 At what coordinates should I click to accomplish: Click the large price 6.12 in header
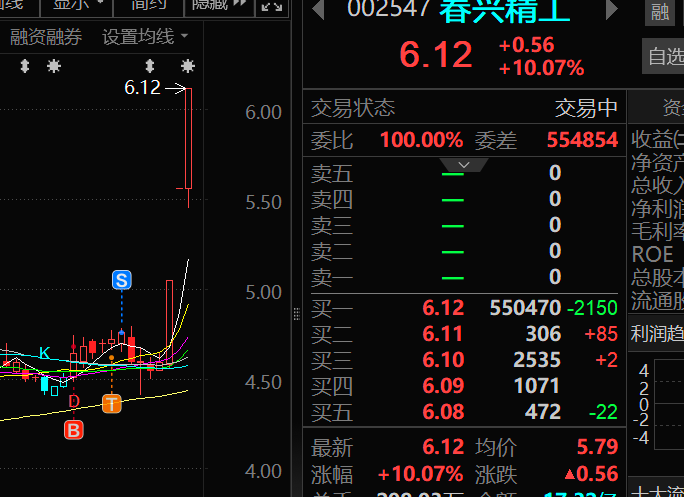(x=436, y=55)
